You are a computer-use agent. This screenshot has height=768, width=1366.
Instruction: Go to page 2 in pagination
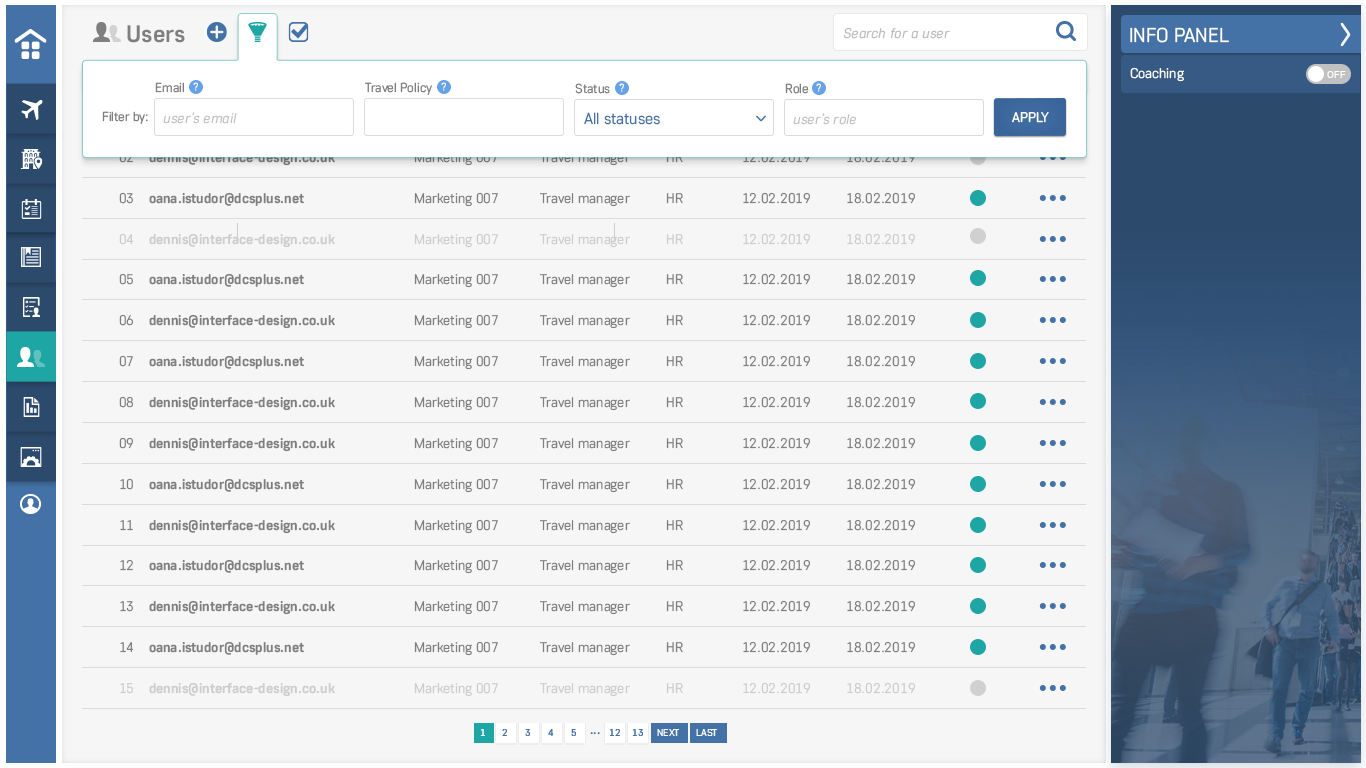[505, 733]
